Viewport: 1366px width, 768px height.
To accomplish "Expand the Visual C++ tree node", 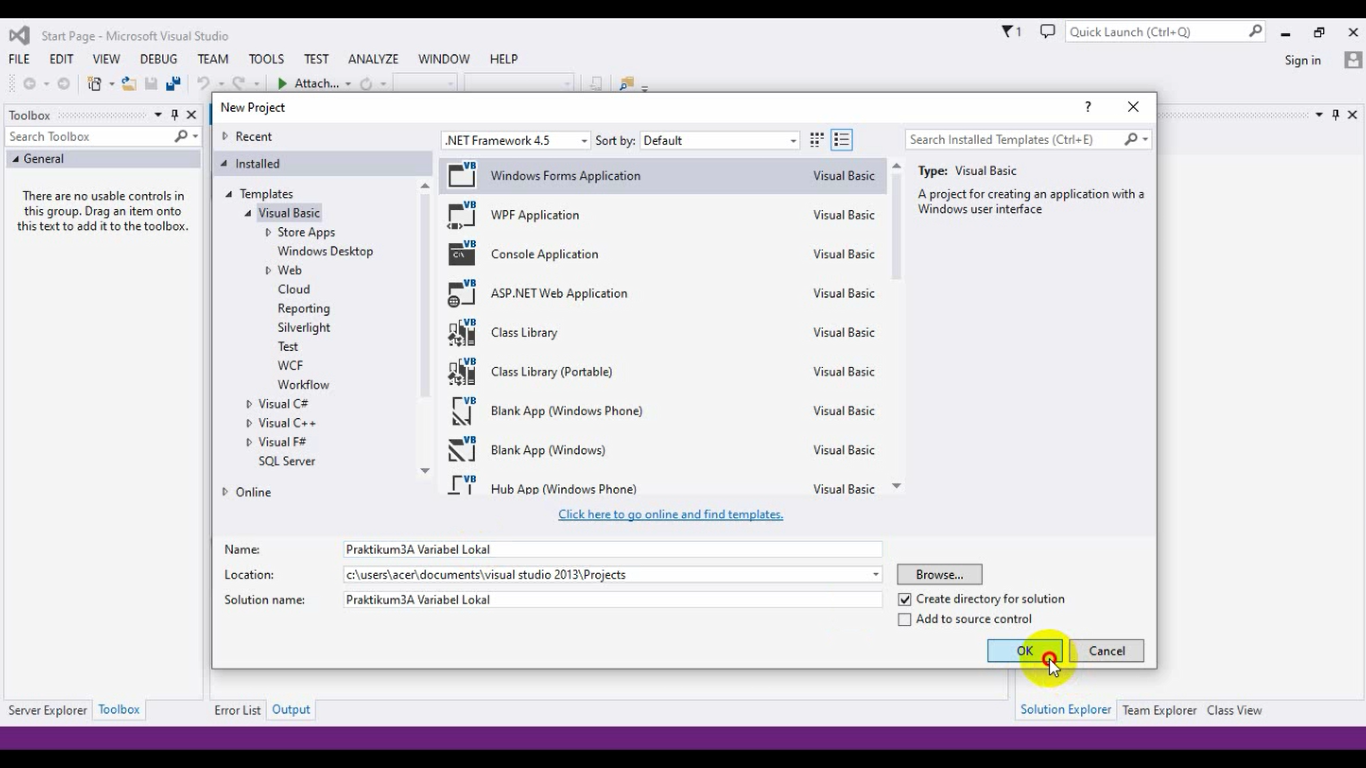I will click(249, 423).
